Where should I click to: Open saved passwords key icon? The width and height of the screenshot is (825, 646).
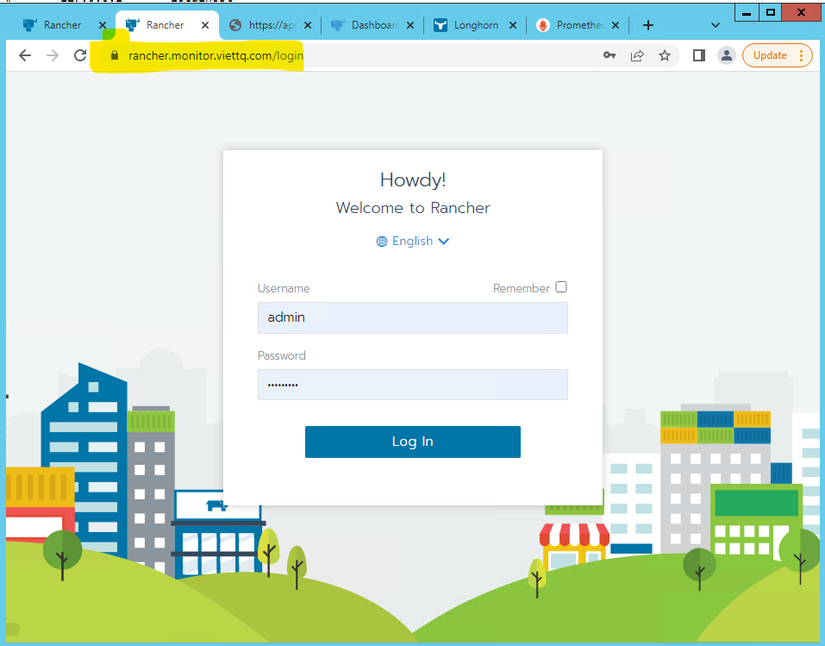(609, 55)
